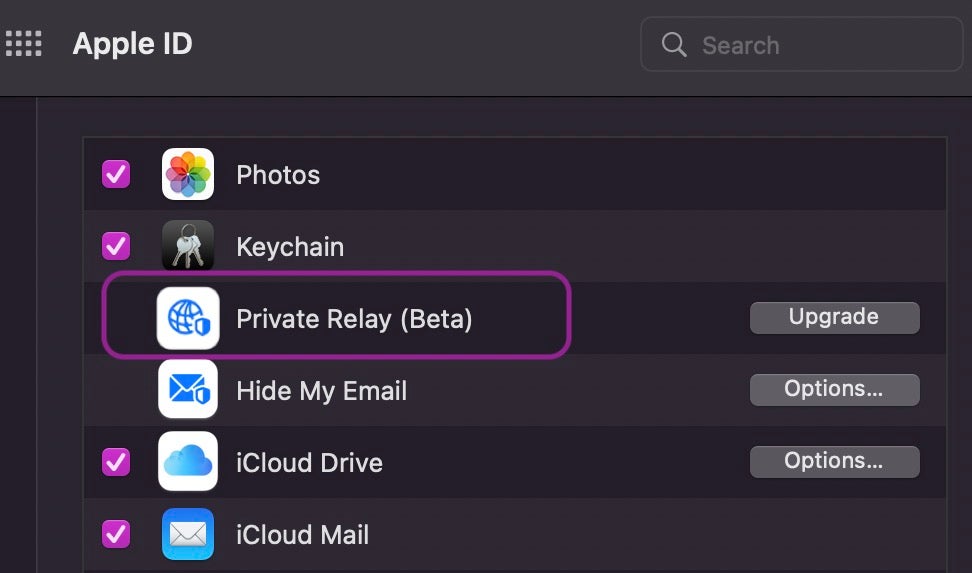Open Options for Hide My Email

click(x=834, y=389)
